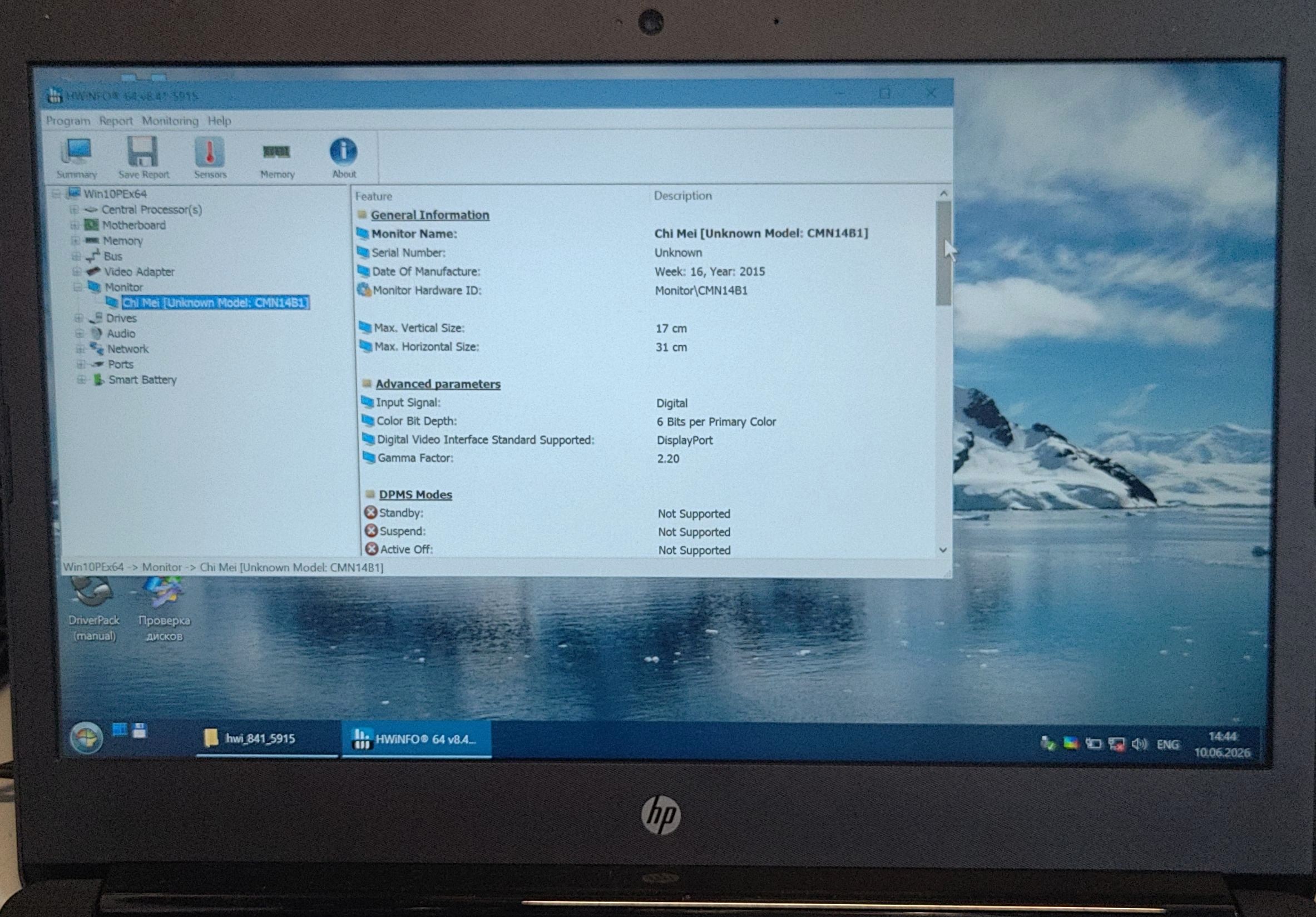Open the taskbar clock showing 14:44
The image size is (1316, 917).
pos(1222,745)
